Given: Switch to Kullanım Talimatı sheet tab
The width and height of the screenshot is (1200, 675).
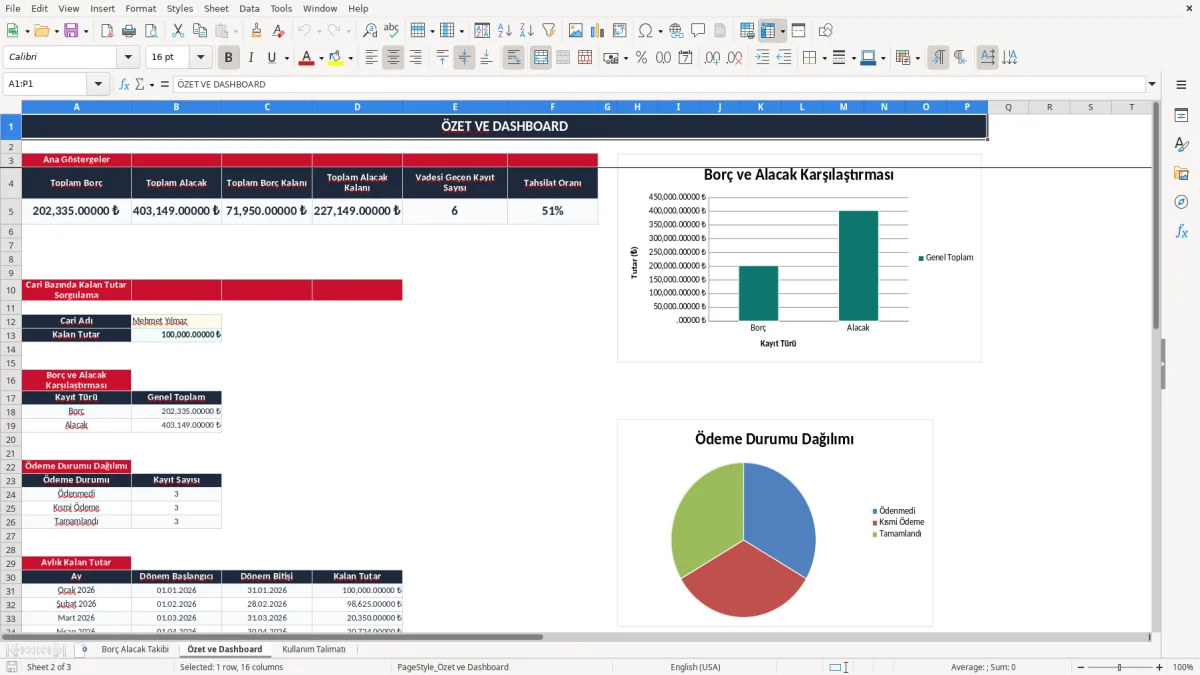Looking at the screenshot, I should (x=314, y=649).
